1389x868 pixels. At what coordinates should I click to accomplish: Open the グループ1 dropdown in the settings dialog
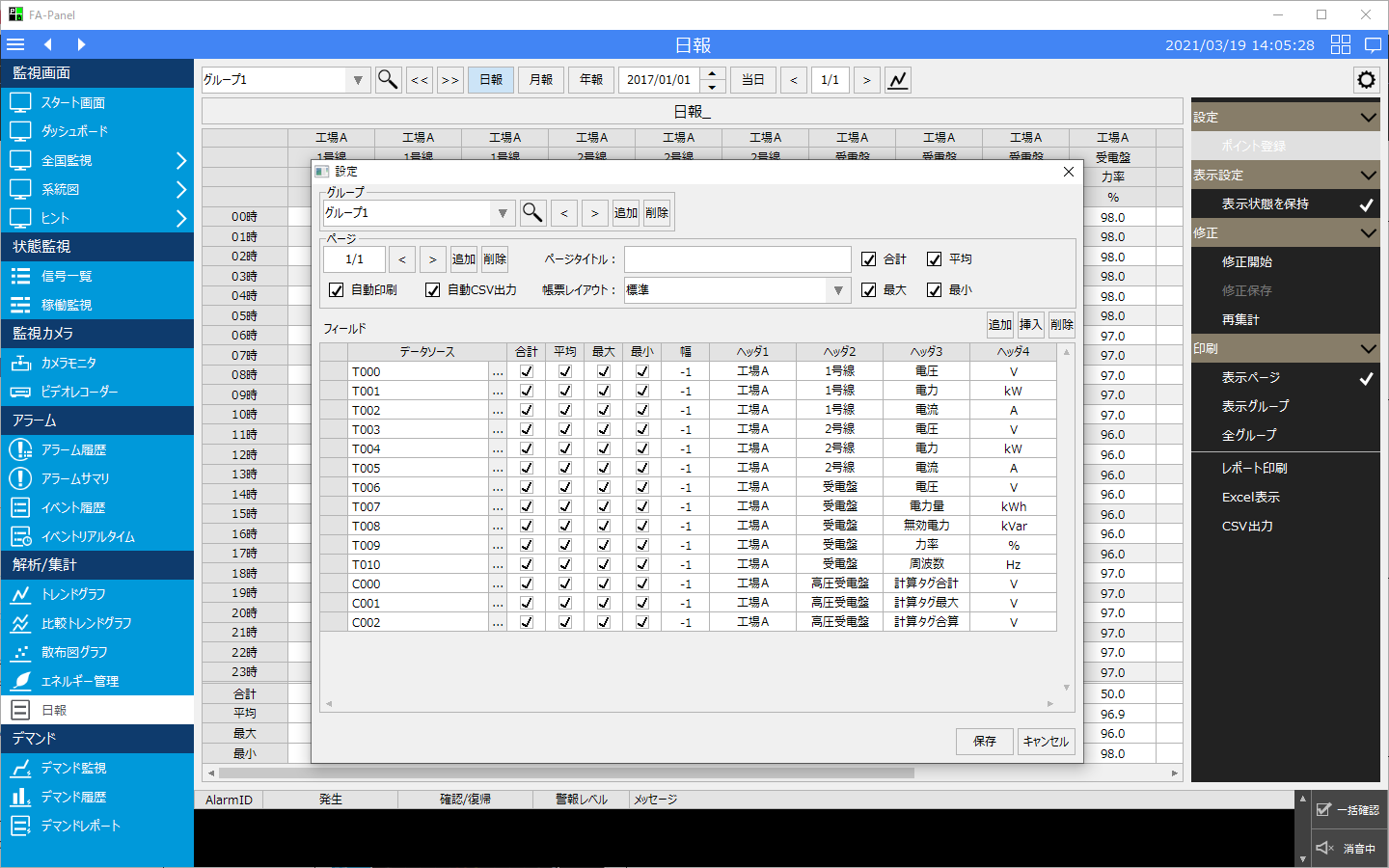[x=503, y=213]
